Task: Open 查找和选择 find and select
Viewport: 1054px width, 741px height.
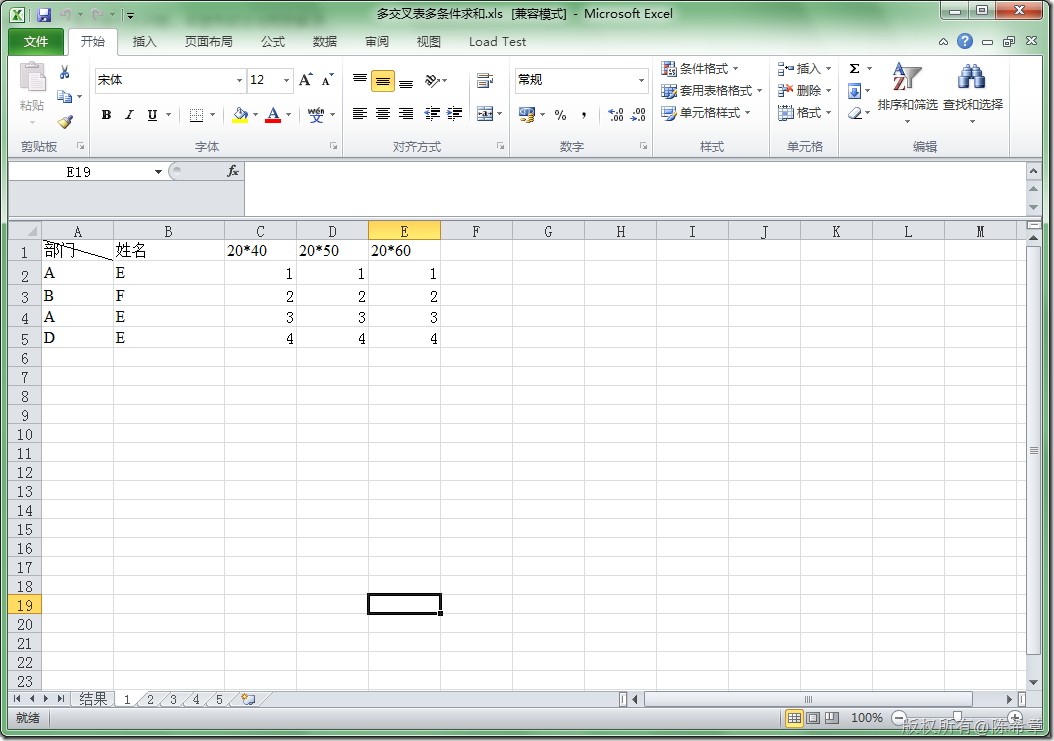Action: coord(973,93)
